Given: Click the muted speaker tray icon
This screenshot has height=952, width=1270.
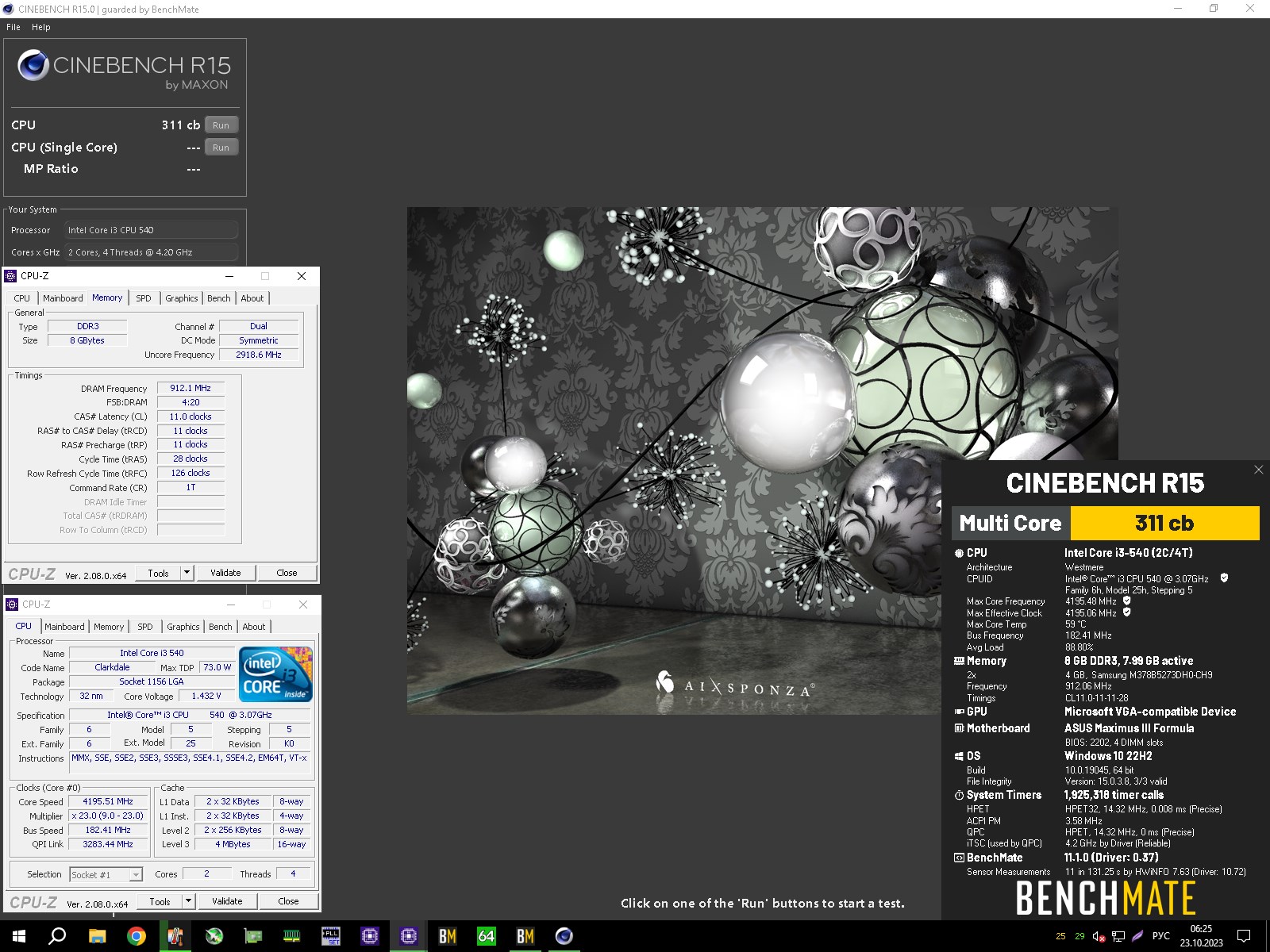Looking at the screenshot, I should [1099, 936].
